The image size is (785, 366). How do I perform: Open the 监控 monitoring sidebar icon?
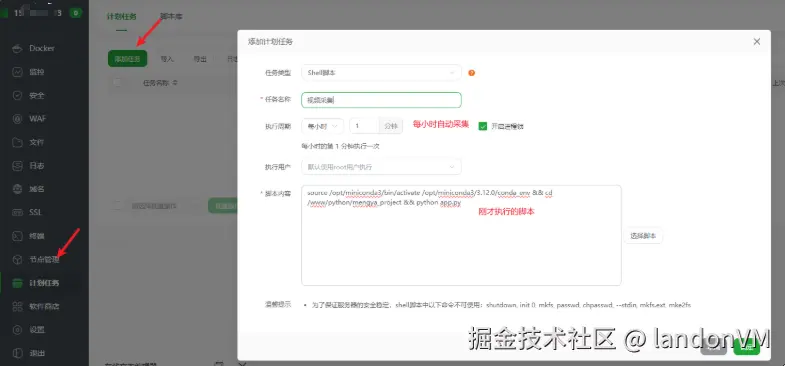pos(18,72)
